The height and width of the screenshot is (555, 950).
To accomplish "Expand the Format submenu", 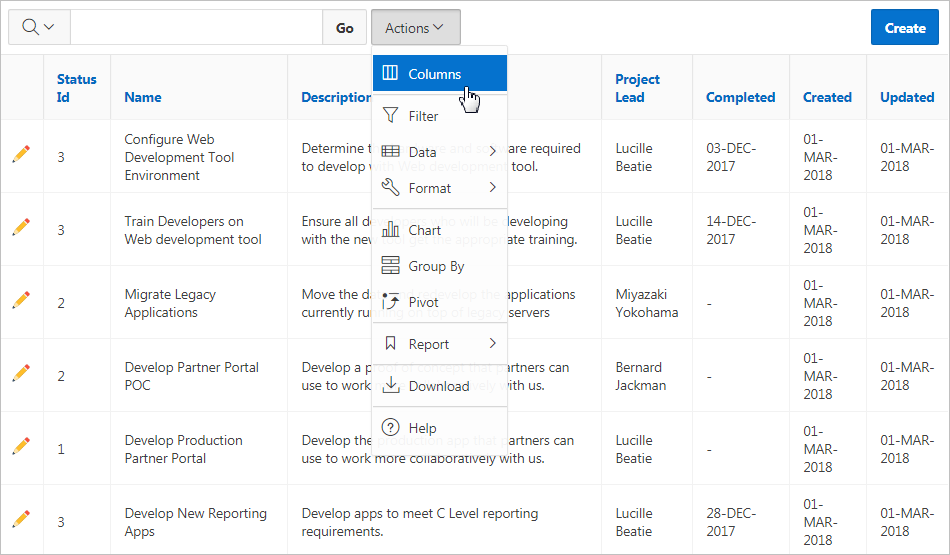I will pyautogui.click(x=440, y=188).
